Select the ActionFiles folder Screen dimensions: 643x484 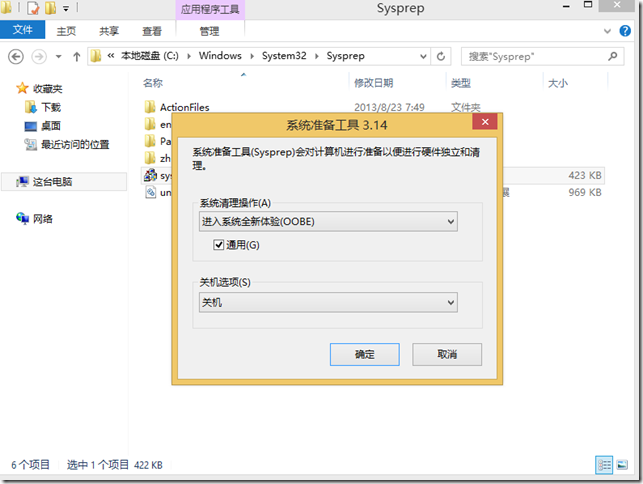coord(185,107)
